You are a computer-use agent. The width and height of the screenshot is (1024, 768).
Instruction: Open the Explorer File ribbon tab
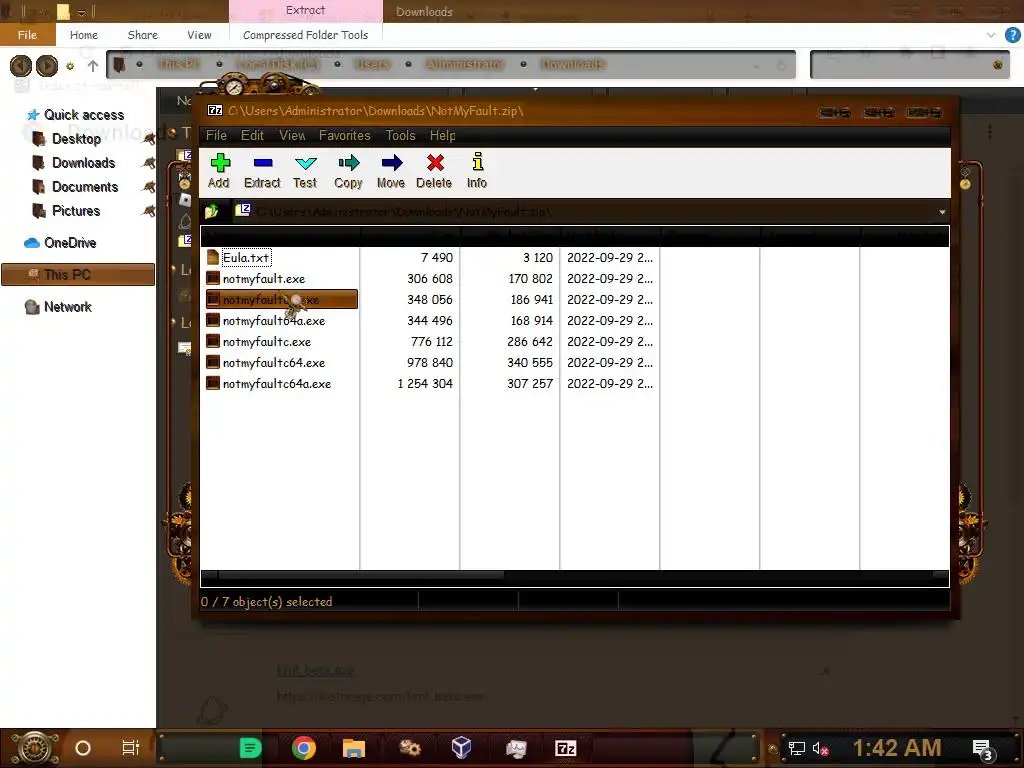27,35
